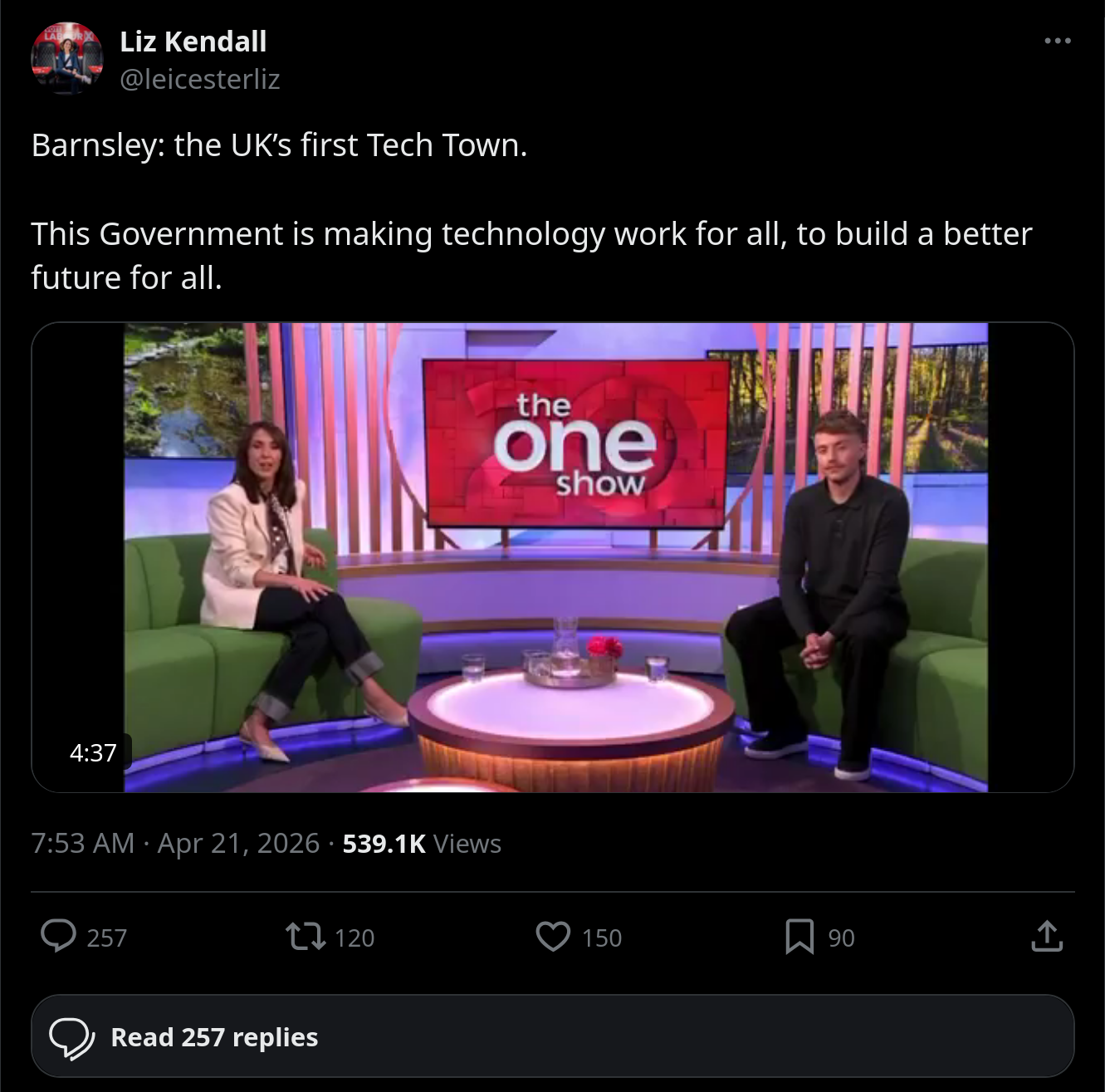Click the chat bubbles icon beside Read replies
The height and width of the screenshot is (1092, 1105).
pyautogui.click(x=72, y=1037)
